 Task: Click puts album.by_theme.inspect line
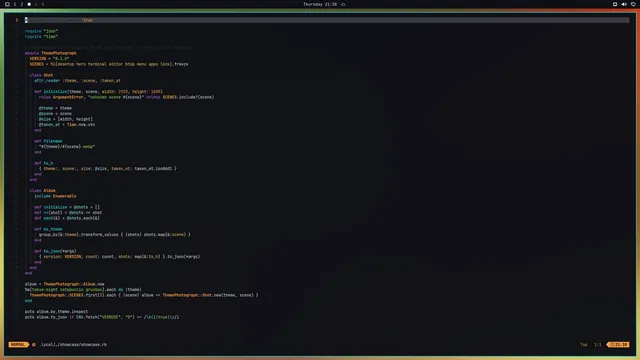tap(56, 311)
